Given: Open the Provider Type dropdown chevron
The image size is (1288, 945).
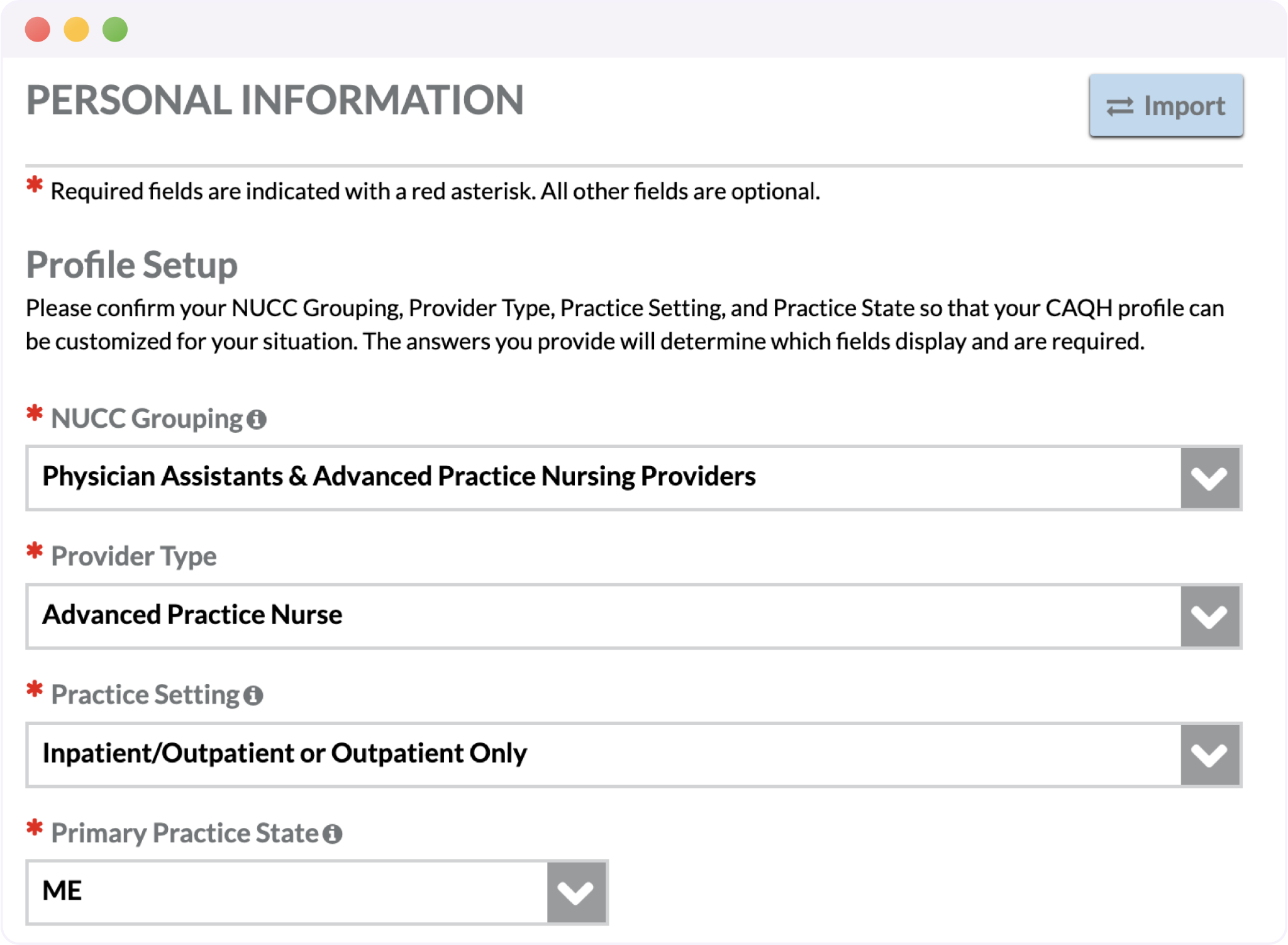Looking at the screenshot, I should coord(1209,617).
